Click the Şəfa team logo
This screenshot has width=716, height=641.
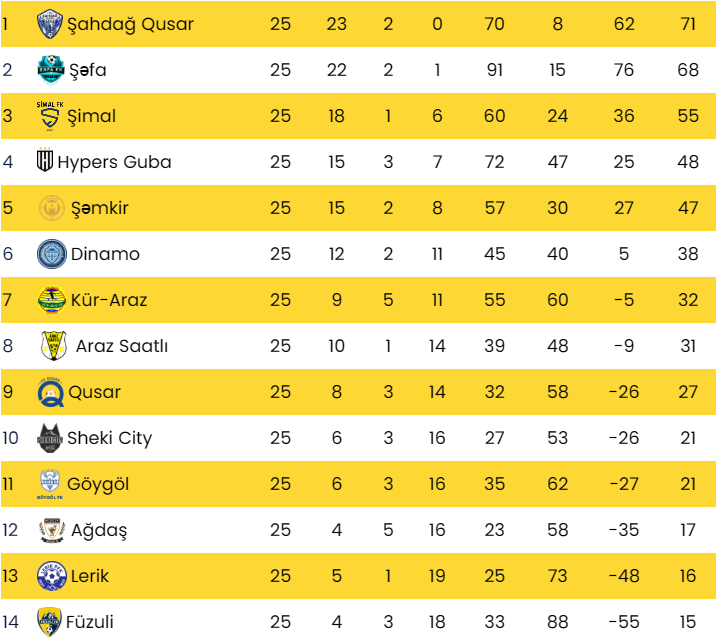(x=51, y=70)
